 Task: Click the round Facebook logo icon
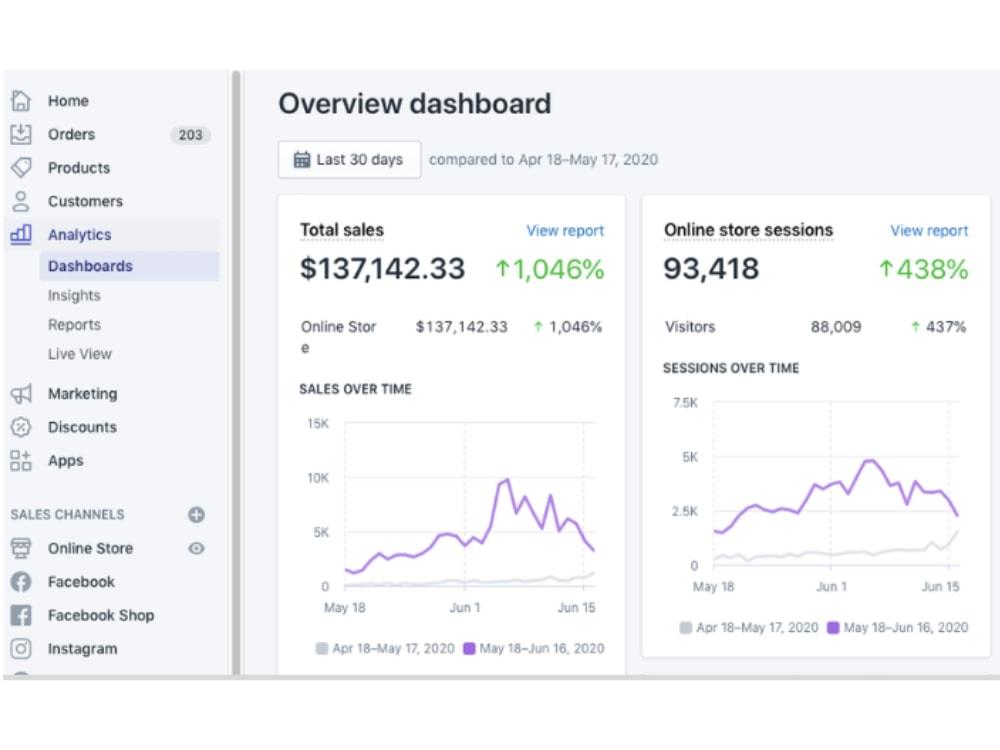pyautogui.click(x=20, y=582)
